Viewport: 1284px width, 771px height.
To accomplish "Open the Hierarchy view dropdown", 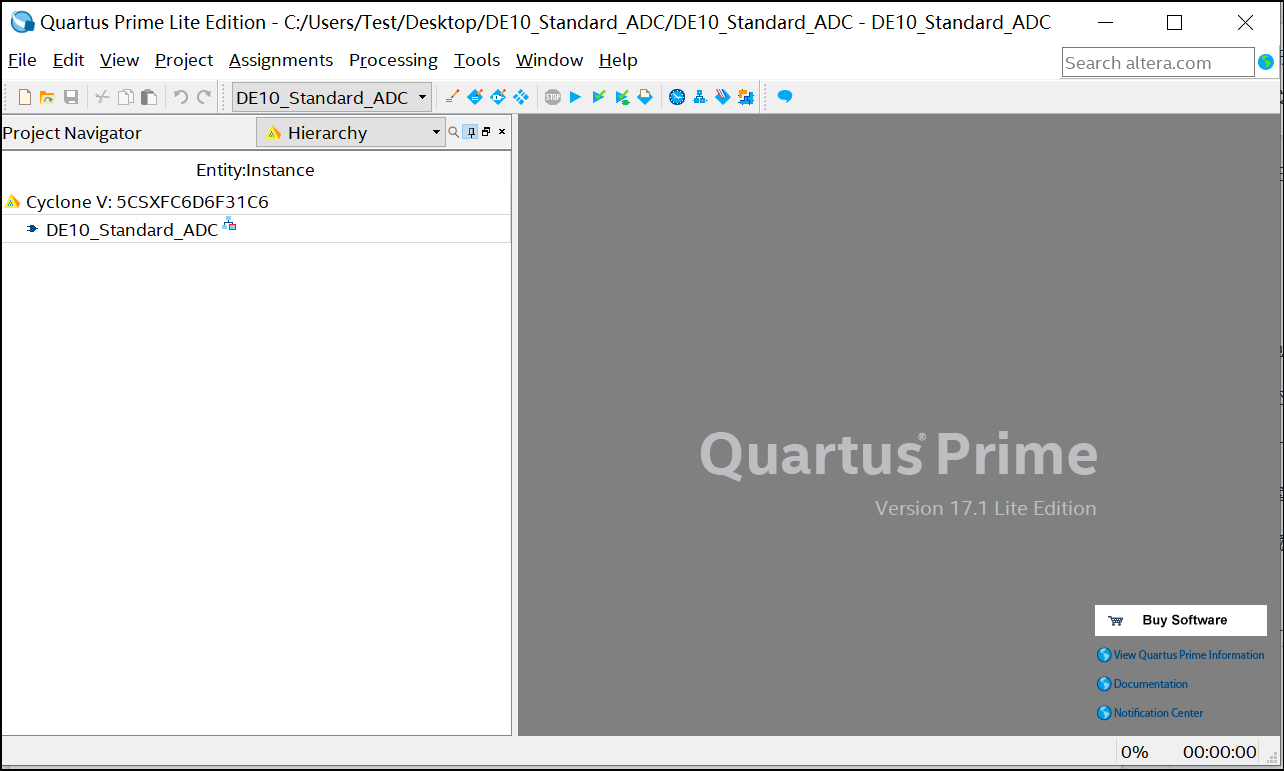I will (x=351, y=132).
